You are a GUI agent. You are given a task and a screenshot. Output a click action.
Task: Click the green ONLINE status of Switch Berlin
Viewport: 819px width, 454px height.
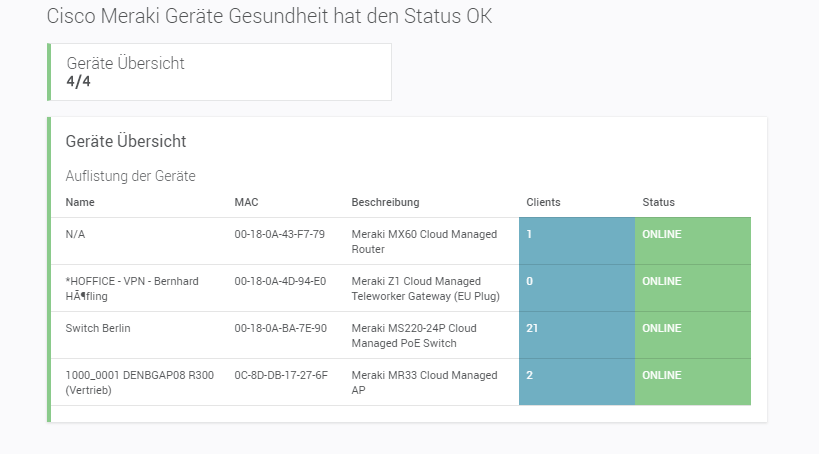pyautogui.click(x=692, y=335)
